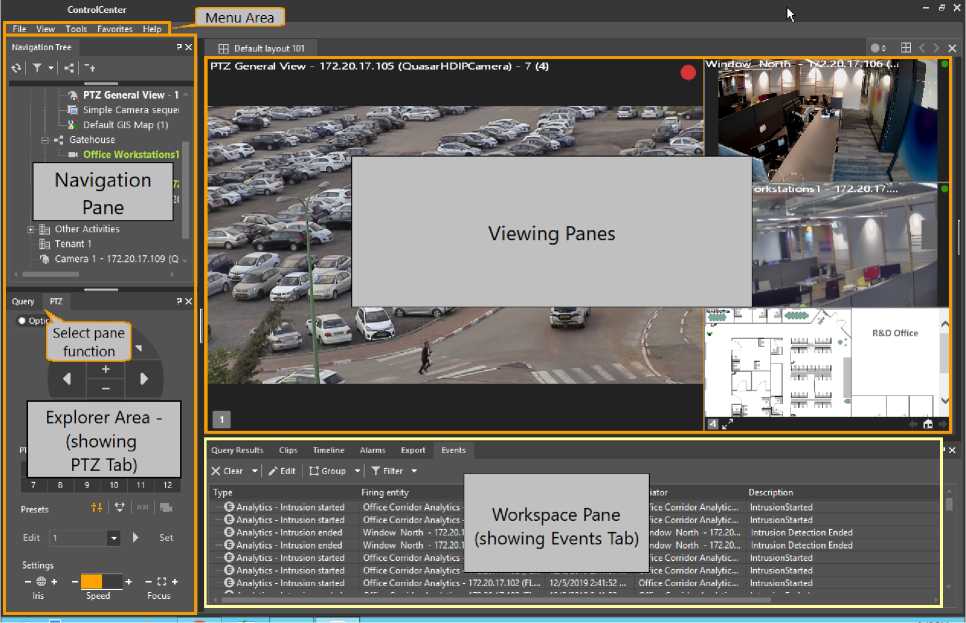This screenshot has height=623, width=966.
Task: Click the share/tree structure icon in Navigation Tree toolbar
Action: 68,68
